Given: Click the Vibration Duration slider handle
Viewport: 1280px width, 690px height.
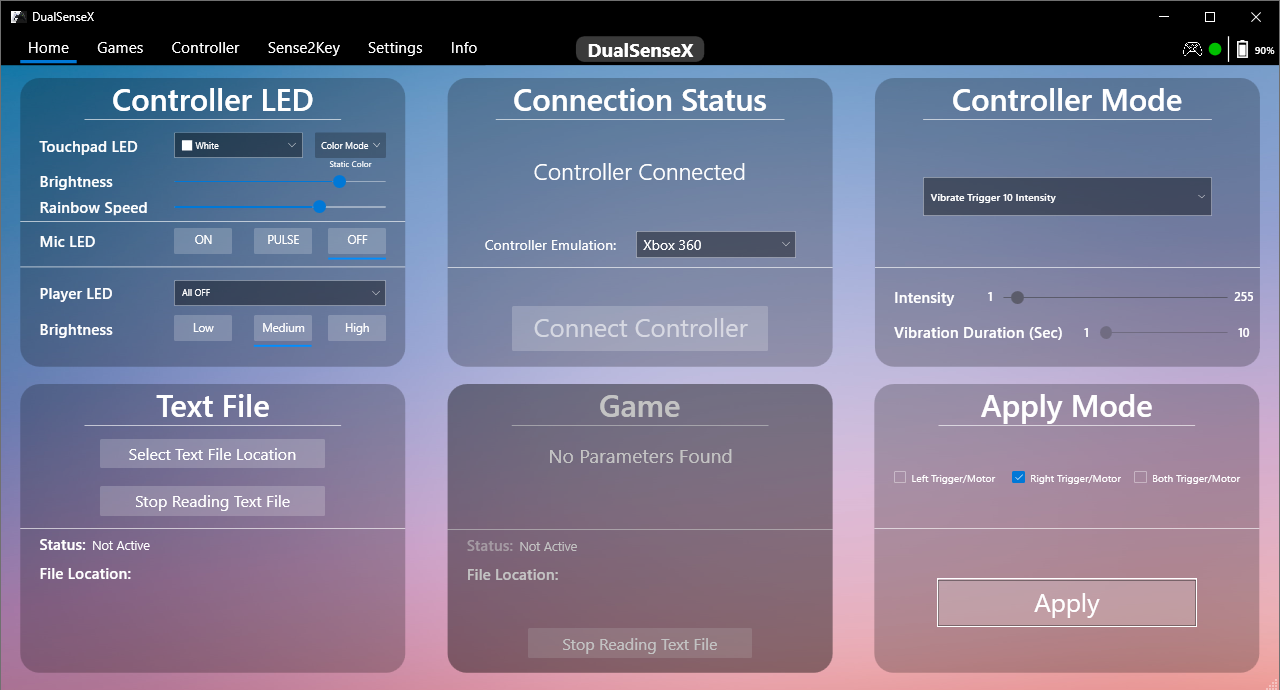Looking at the screenshot, I should coord(1106,333).
